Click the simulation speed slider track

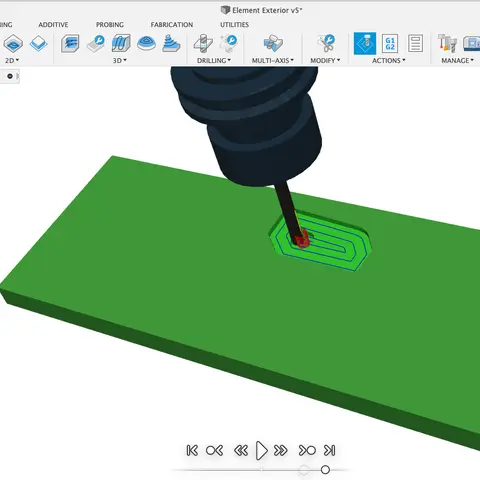click(x=260, y=470)
